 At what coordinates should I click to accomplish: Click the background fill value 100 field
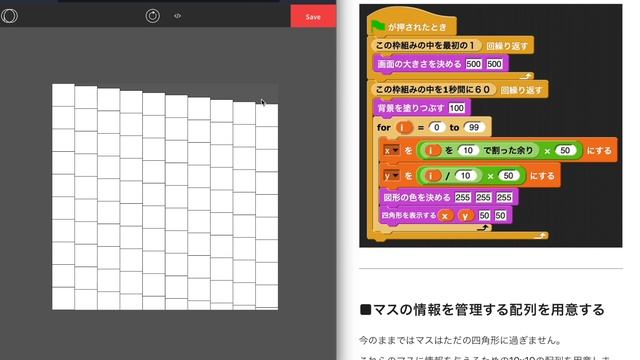(456, 108)
